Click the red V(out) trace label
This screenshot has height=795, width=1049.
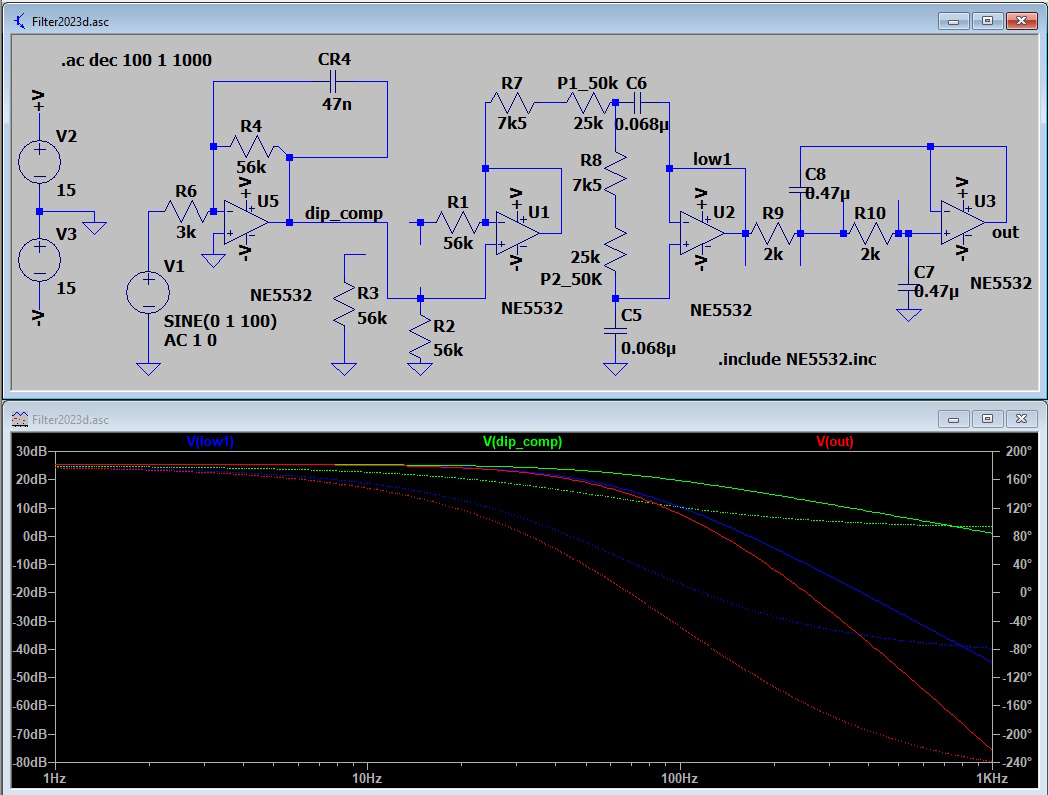point(834,441)
